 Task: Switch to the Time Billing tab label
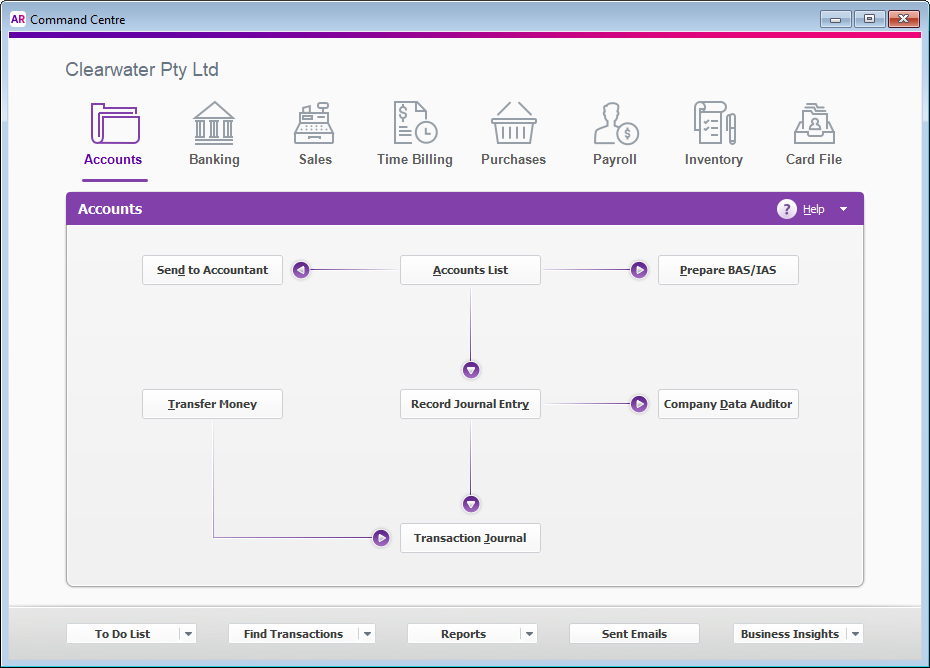(415, 160)
